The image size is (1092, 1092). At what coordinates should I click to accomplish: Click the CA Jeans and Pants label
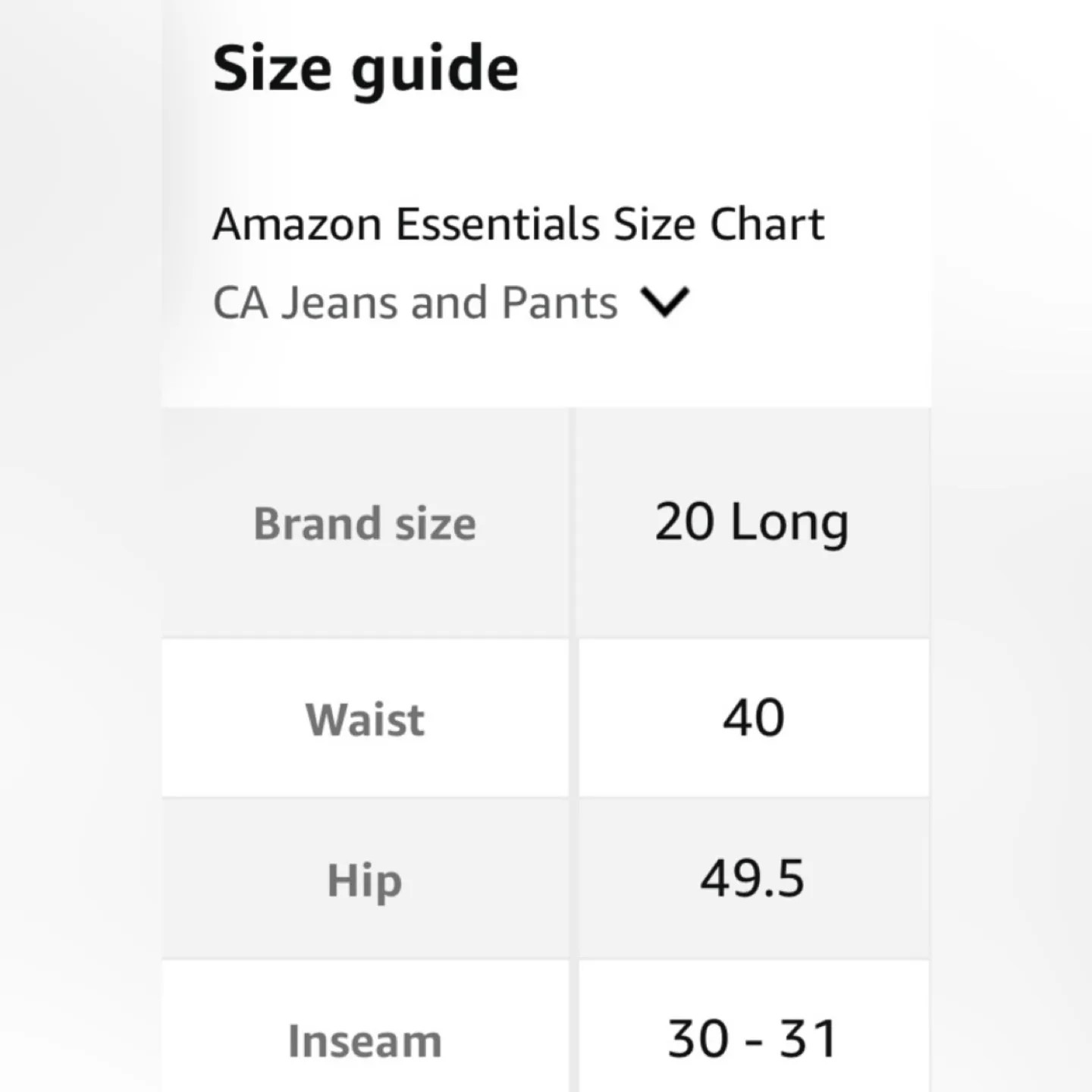pyautogui.click(x=414, y=302)
